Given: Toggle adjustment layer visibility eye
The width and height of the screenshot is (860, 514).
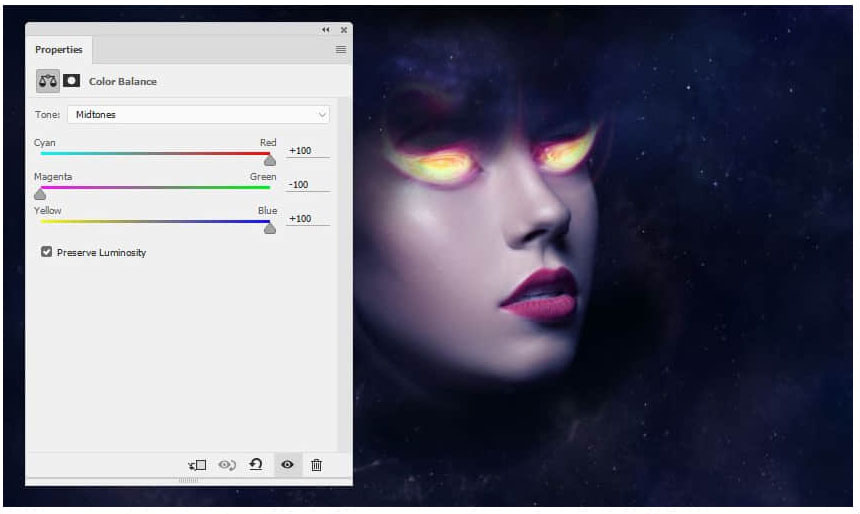Looking at the screenshot, I should pyautogui.click(x=287, y=465).
